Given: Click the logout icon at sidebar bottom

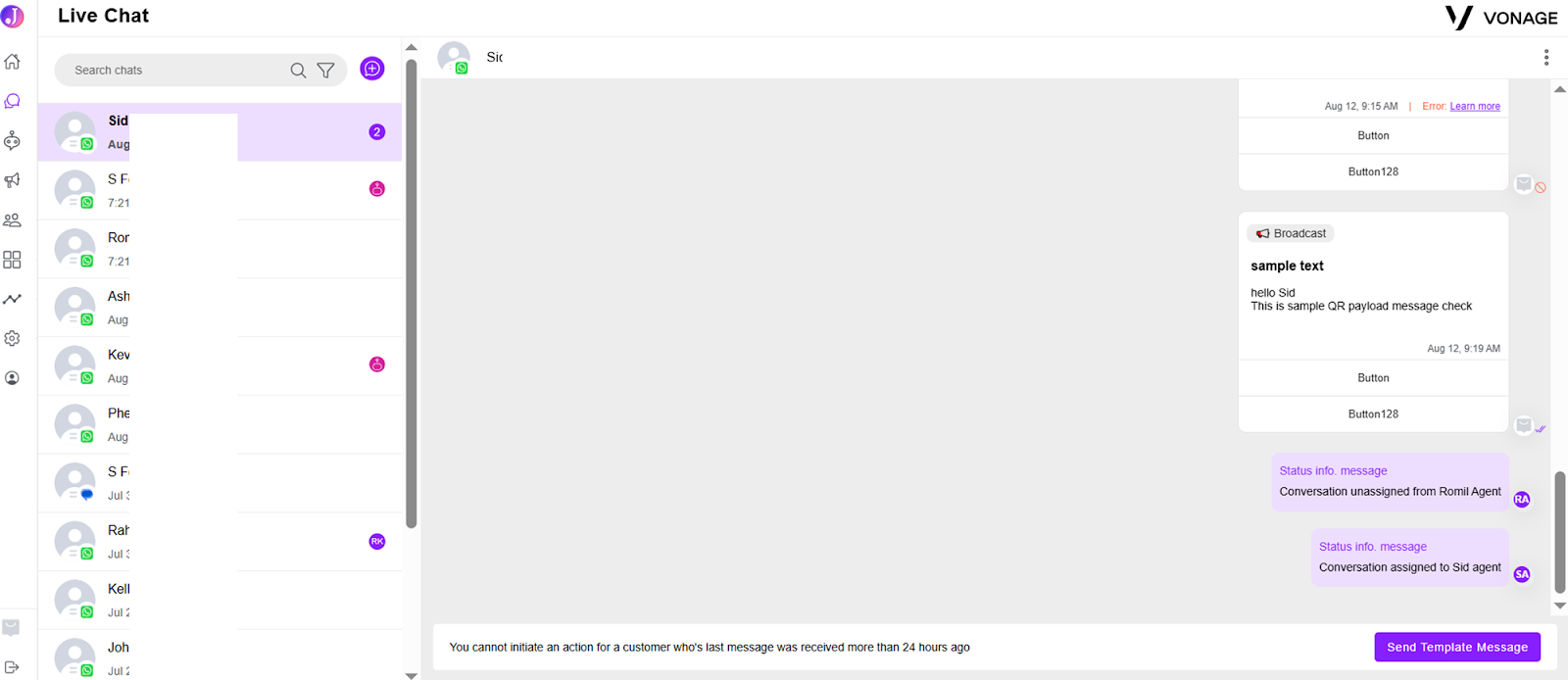Looking at the screenshot, I should pos(12,667).
